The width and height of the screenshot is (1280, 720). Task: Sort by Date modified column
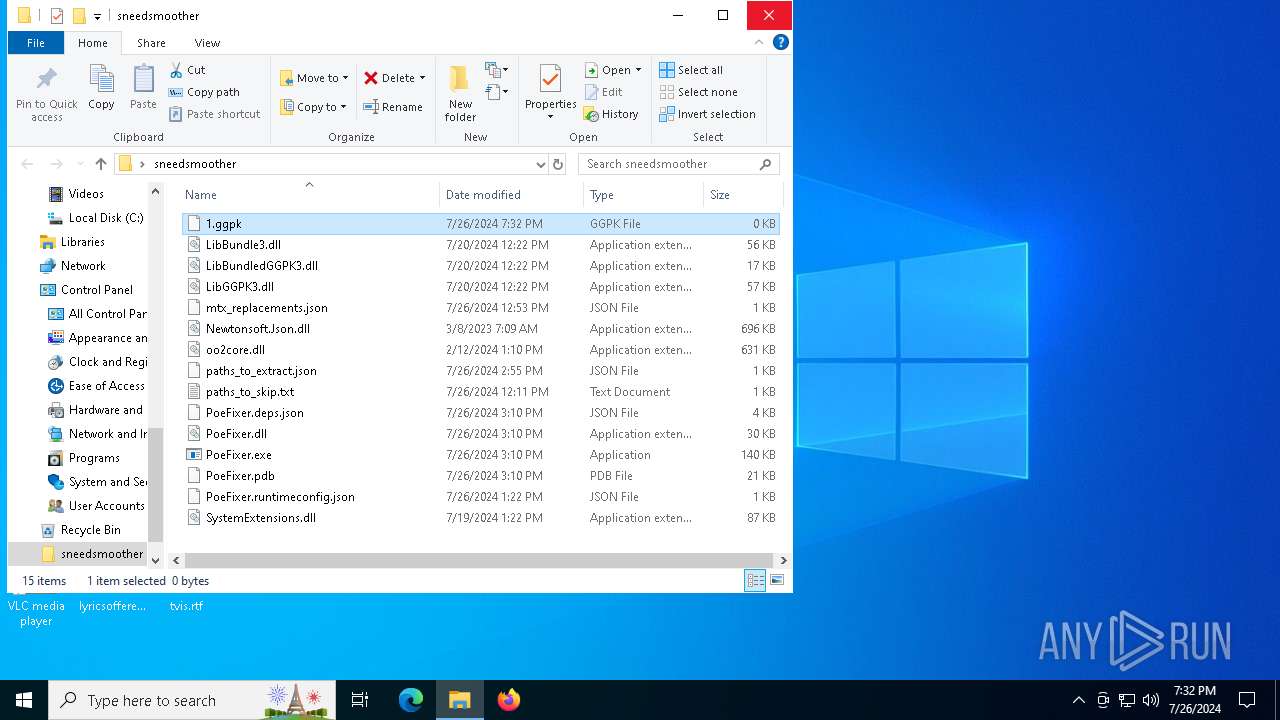511,195
